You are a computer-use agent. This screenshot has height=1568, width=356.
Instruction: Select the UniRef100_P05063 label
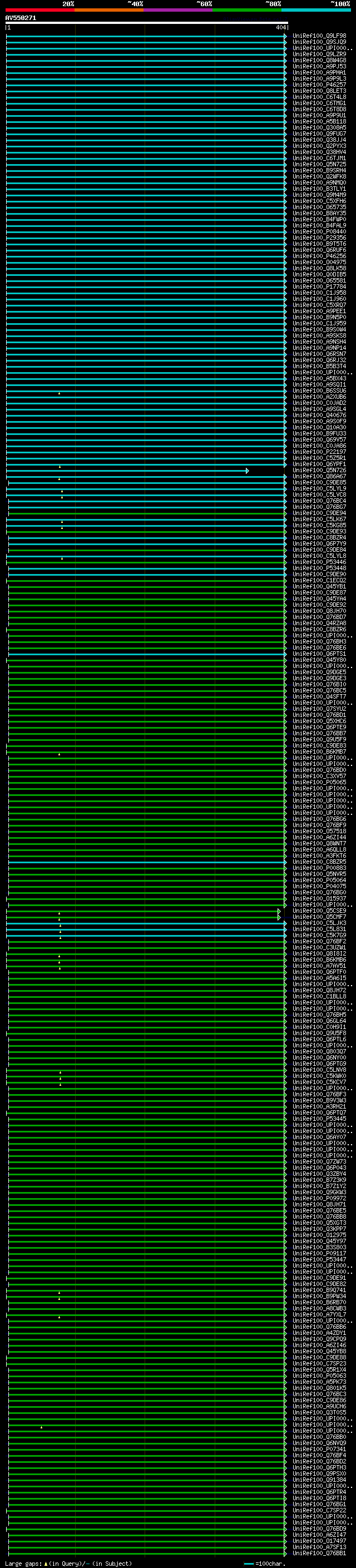coord(319,1376)
